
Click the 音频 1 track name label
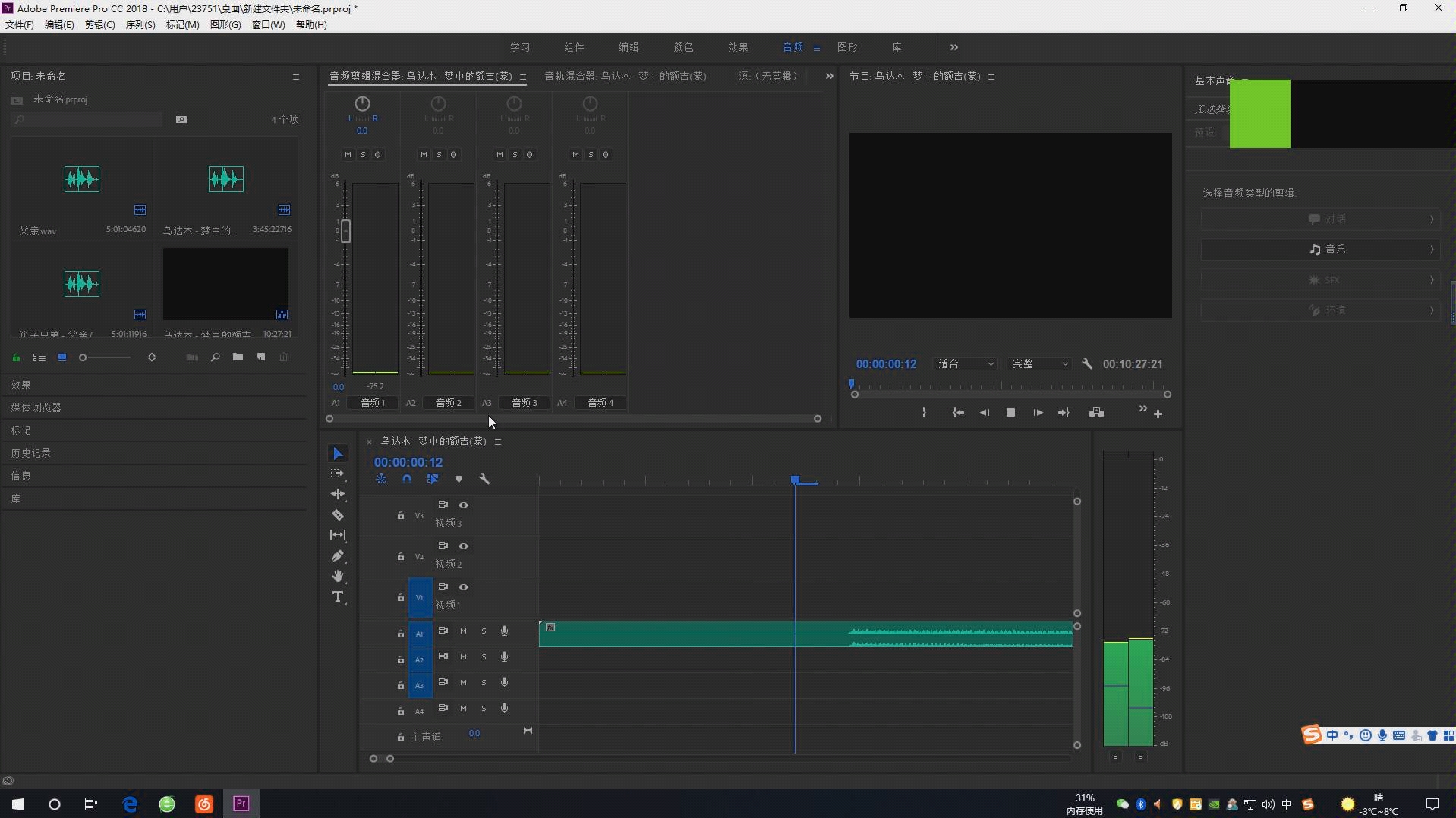[373, 403]
